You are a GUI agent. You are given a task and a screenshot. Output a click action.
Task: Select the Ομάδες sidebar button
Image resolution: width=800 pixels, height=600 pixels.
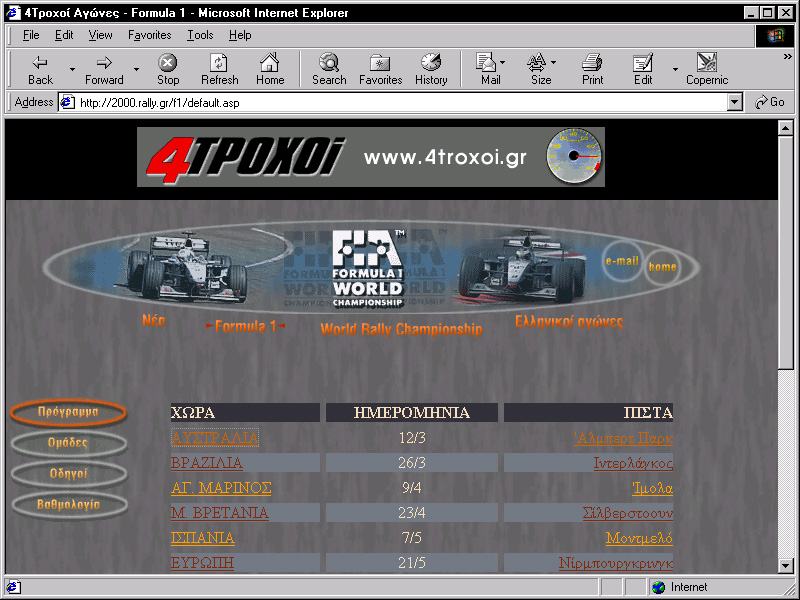[68, 443]
